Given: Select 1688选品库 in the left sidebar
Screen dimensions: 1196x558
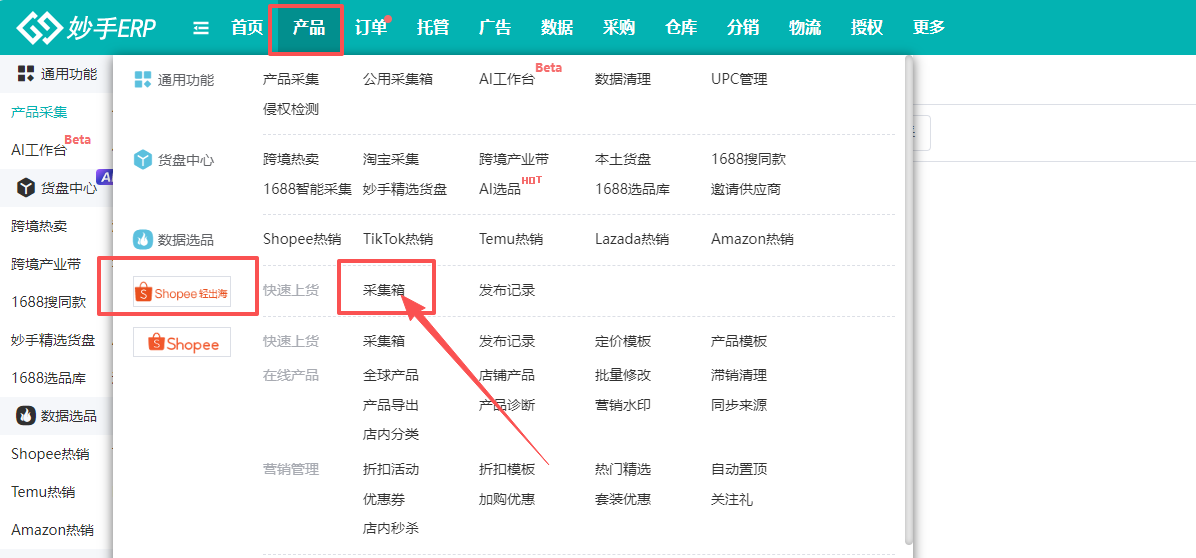Looking at the screenshot, I should [48, 377].
